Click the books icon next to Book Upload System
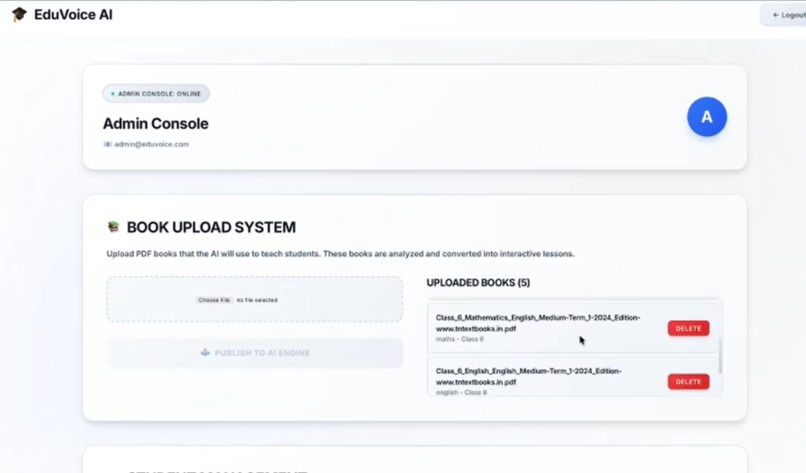 (x=113, y=227)
